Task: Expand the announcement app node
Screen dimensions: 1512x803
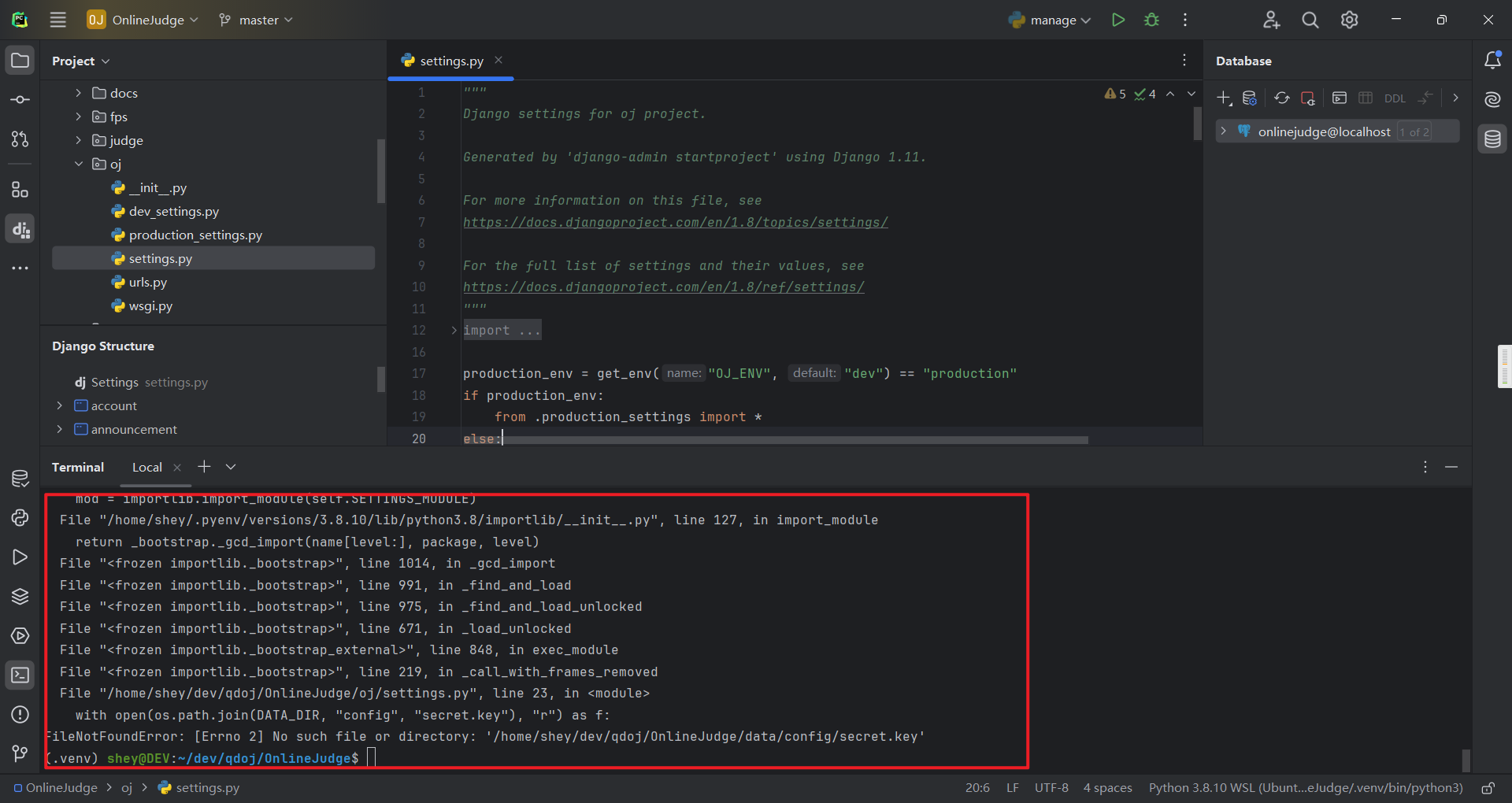Action: (59, 429)
